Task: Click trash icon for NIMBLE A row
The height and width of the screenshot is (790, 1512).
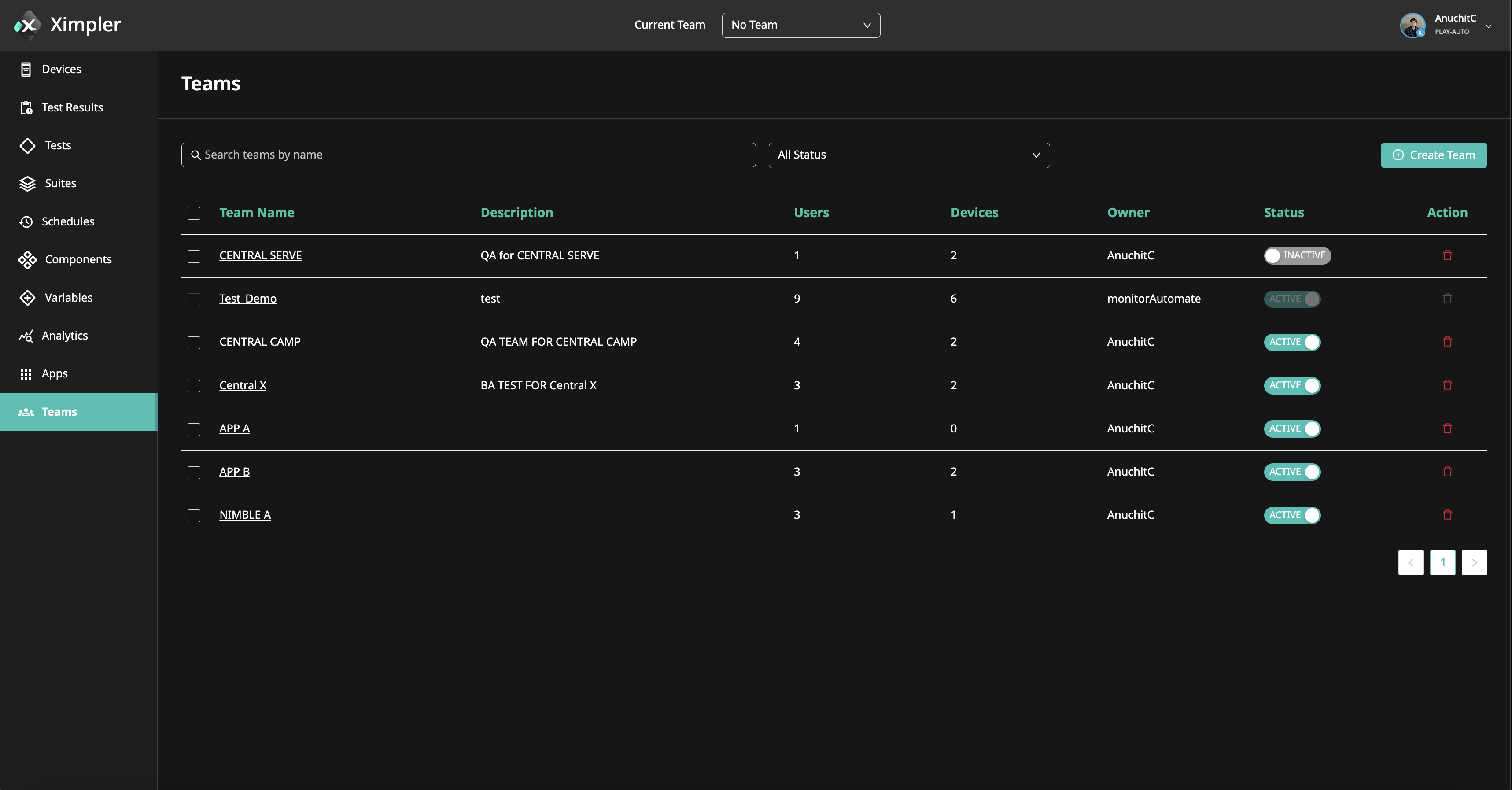Action: (x=1447, y=515)
